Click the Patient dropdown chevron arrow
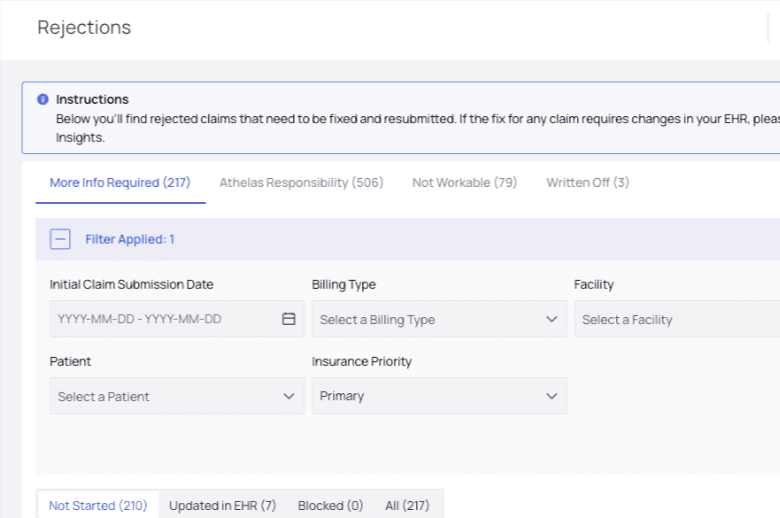 tap(289, 397)
